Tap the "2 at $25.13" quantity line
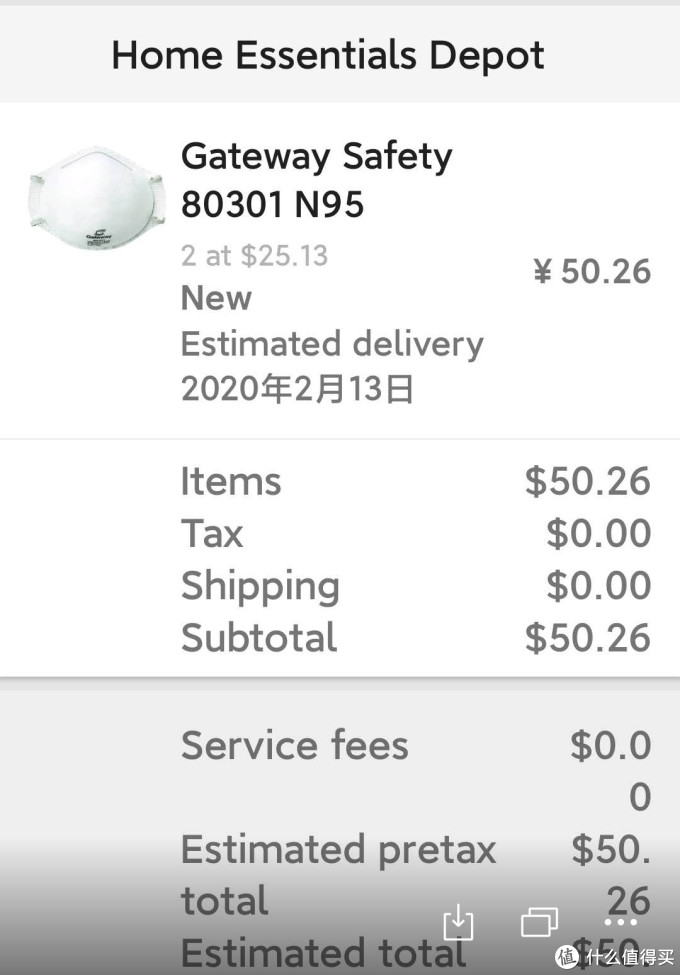The height and width of the screenshot is (975, 680). point(254,255)
